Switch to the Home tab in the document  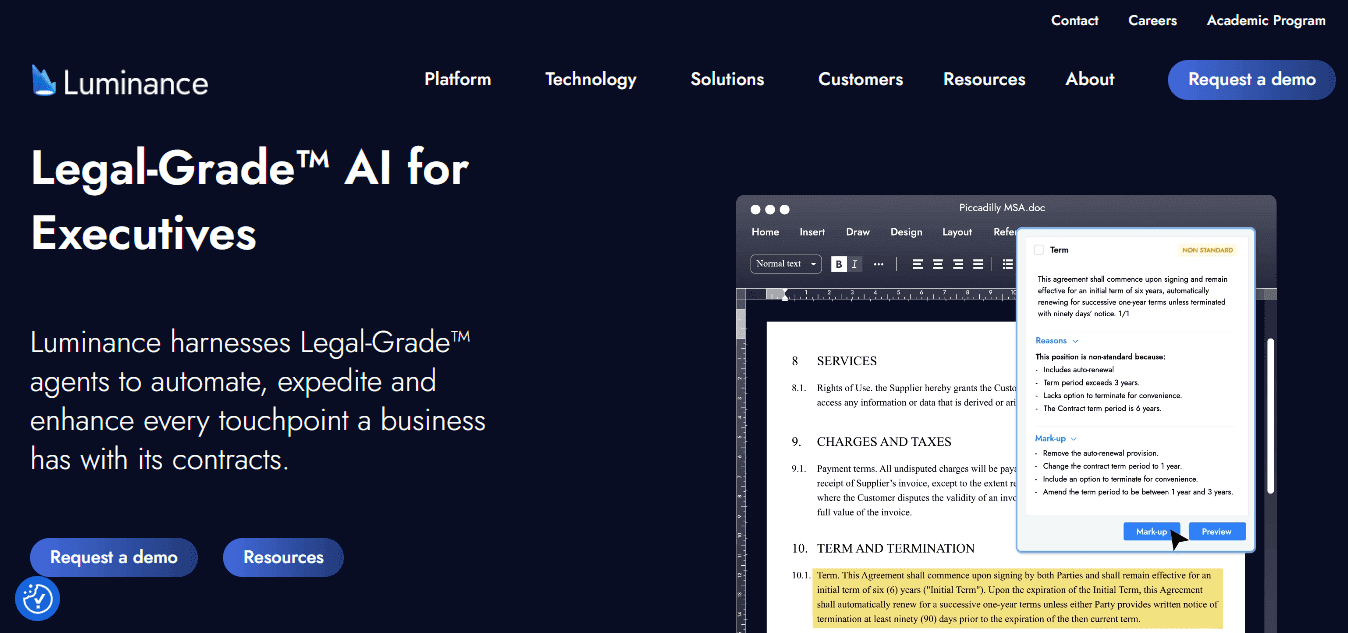click(x=765, y=232)
